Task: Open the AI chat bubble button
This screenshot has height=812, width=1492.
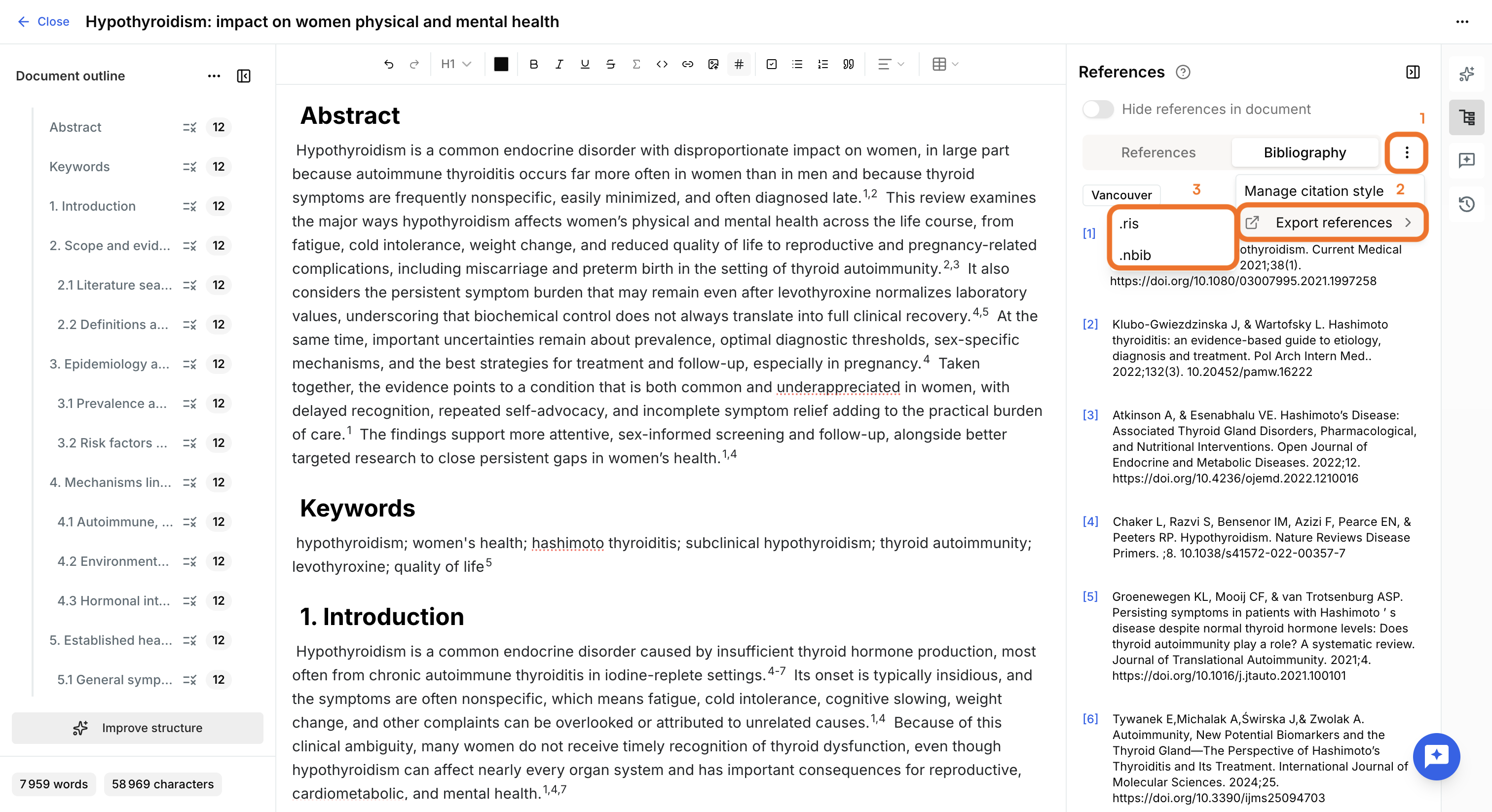Action: (1436, 756)
